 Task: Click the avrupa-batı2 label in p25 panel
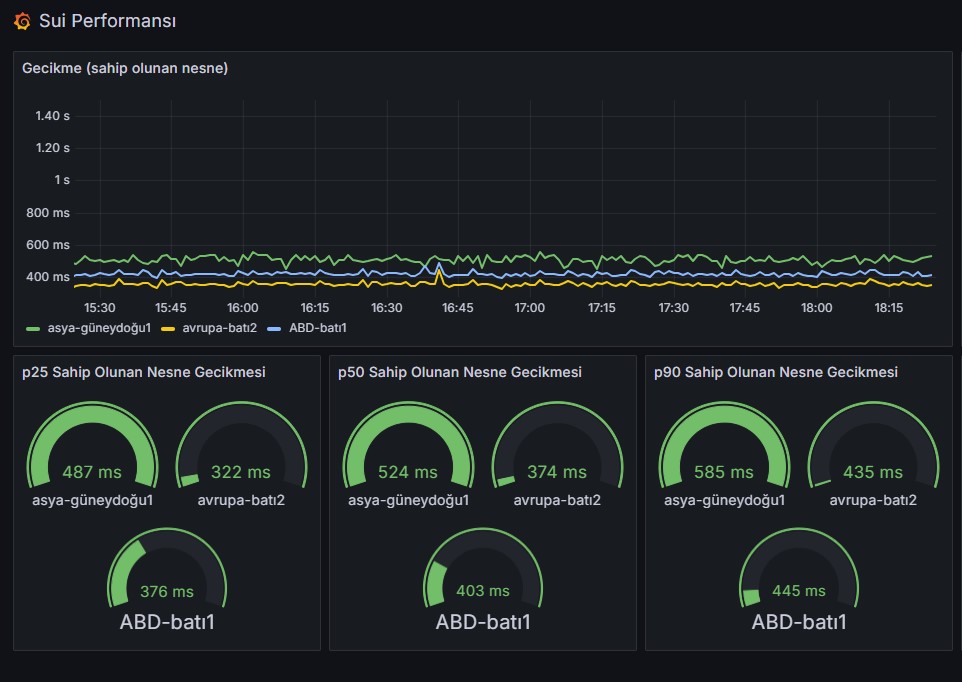tap(241, 500)
